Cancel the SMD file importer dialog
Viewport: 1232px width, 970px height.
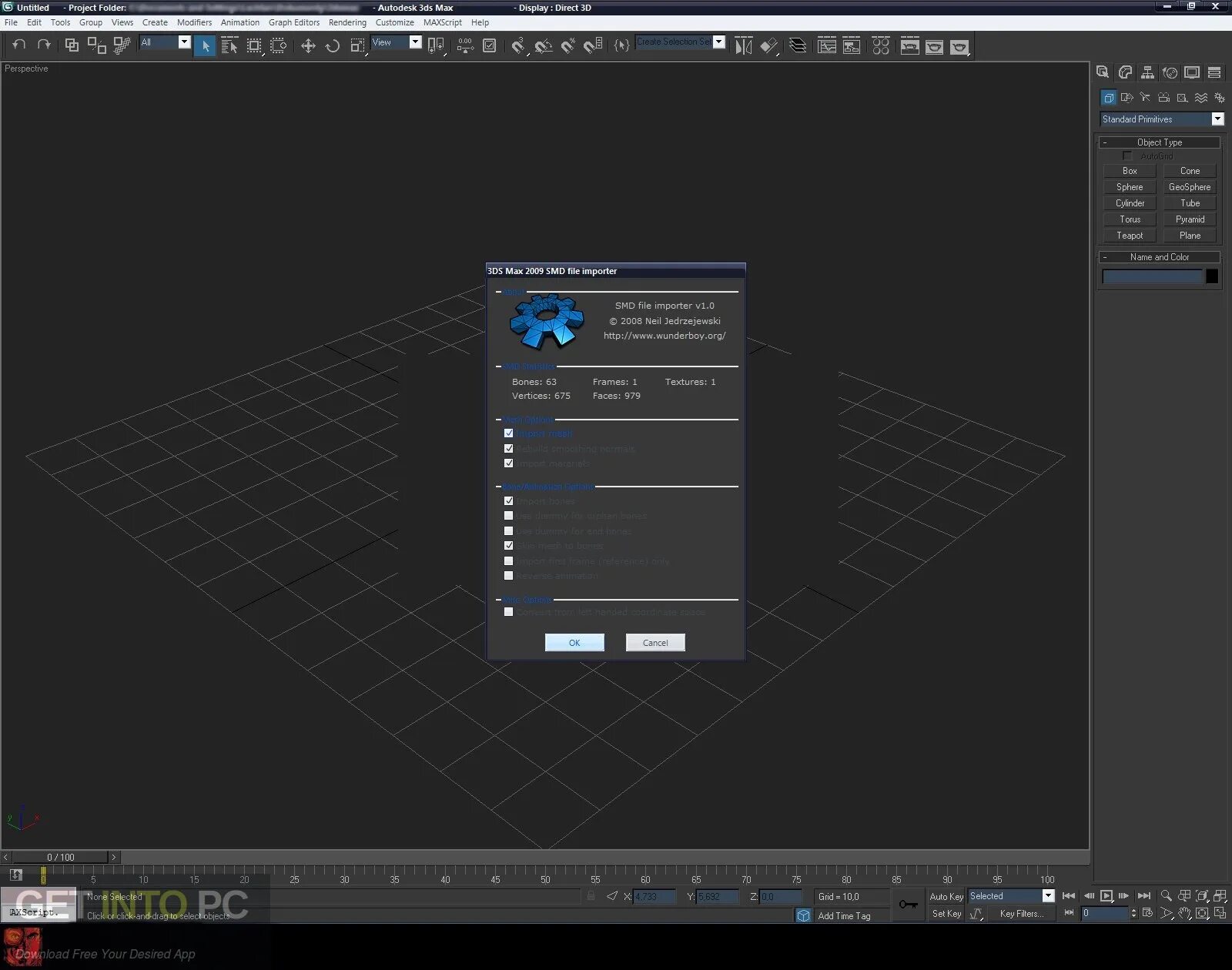(x=655, y=643)
